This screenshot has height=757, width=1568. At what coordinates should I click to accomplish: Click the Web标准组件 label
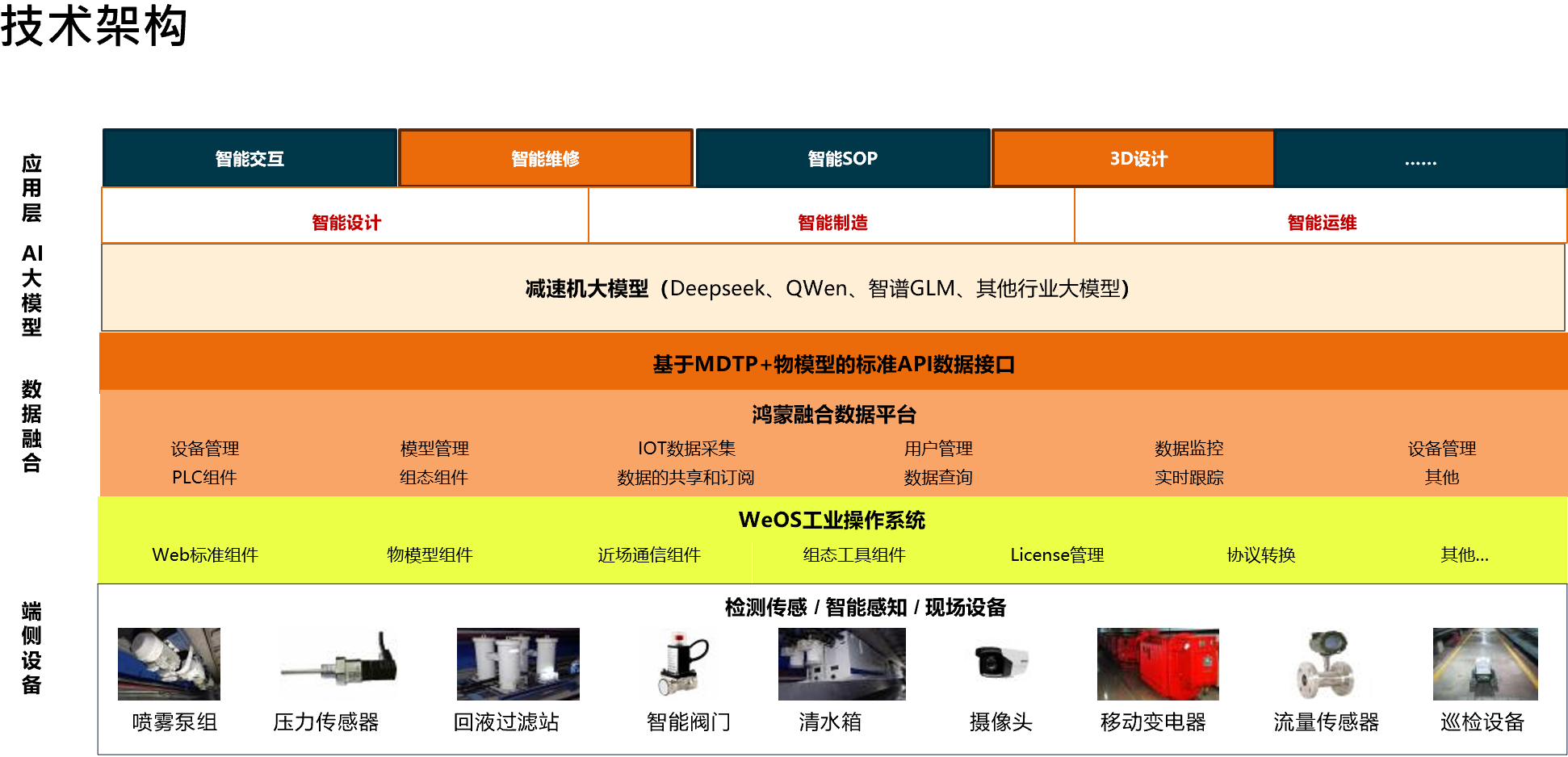tap(205, 555)
